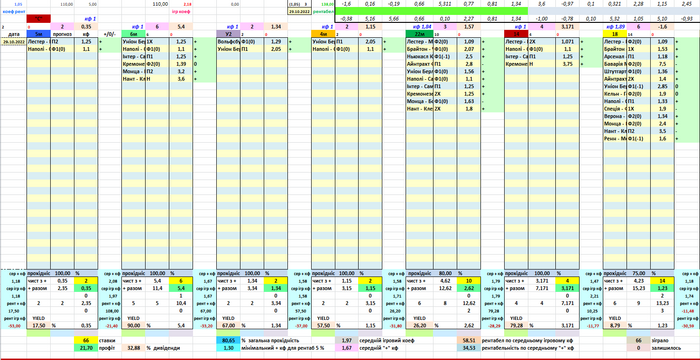Screen dimensions: 700x360
Task: Select coefficient "2,8" in Айнтрахт row of 22м
Action: (x=469, y=64)
